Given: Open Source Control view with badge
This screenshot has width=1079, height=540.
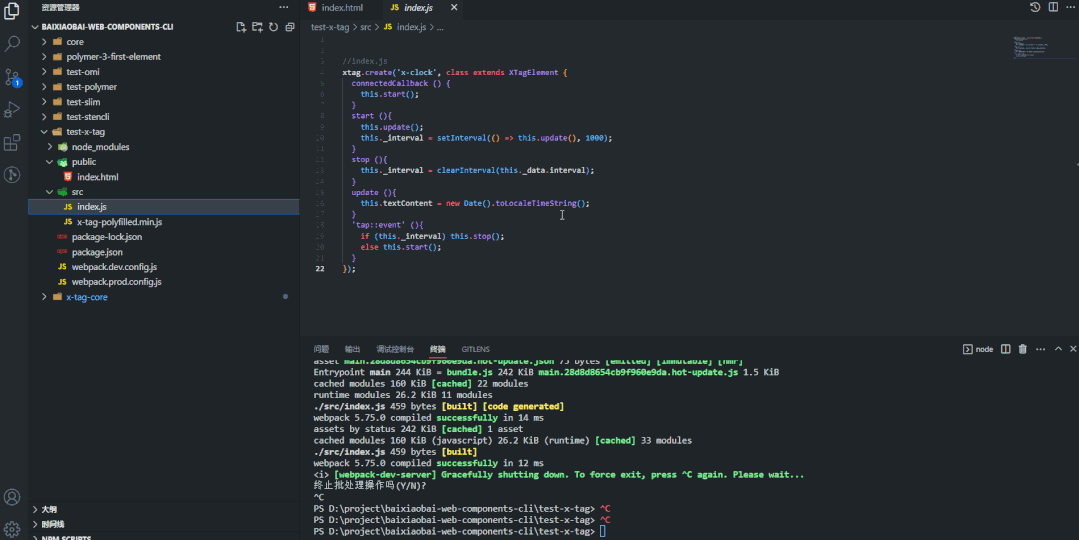Looking at the screenshot, I should pos(13,77).
